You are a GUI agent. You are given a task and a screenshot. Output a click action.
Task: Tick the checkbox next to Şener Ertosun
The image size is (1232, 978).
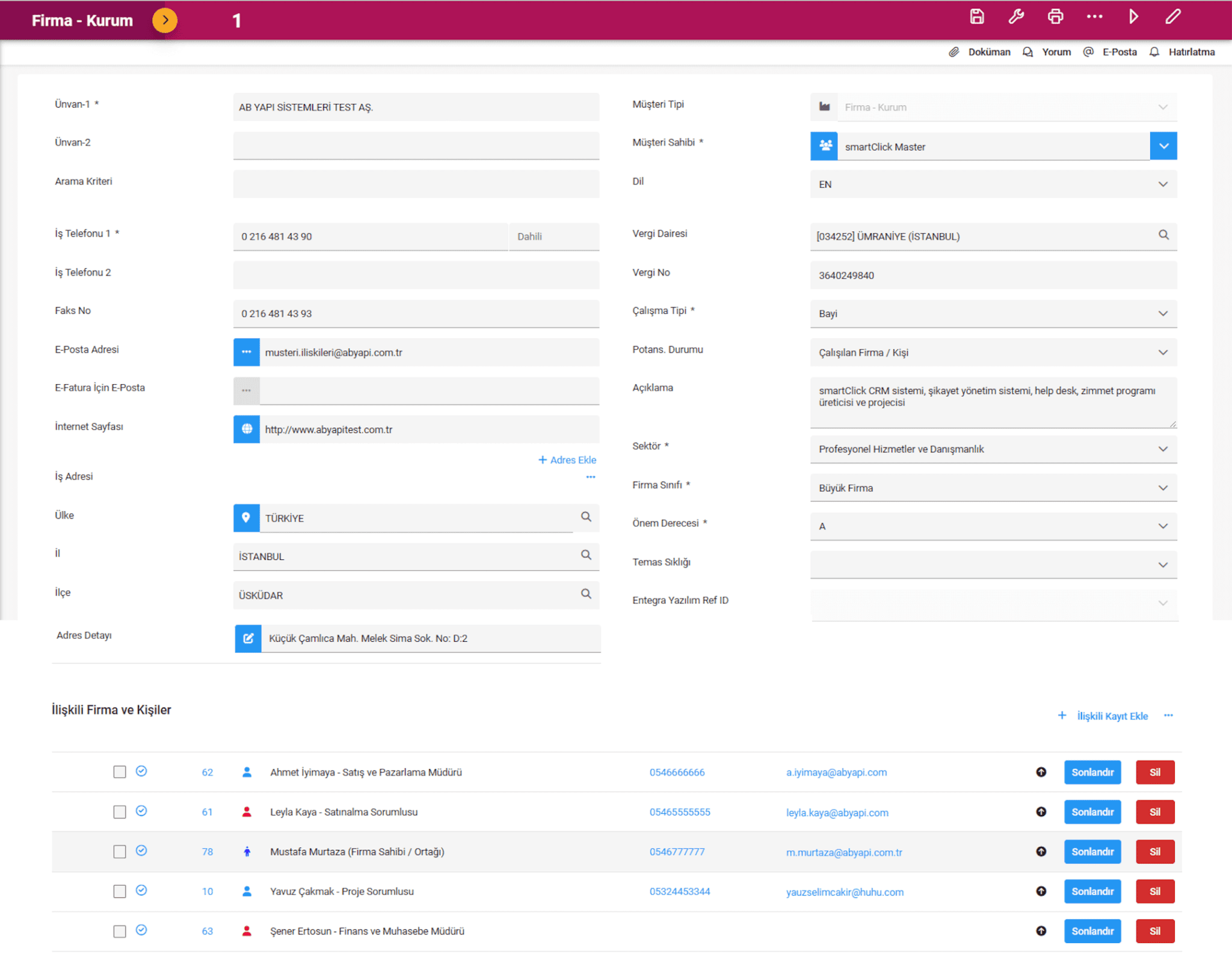point(119,930)
